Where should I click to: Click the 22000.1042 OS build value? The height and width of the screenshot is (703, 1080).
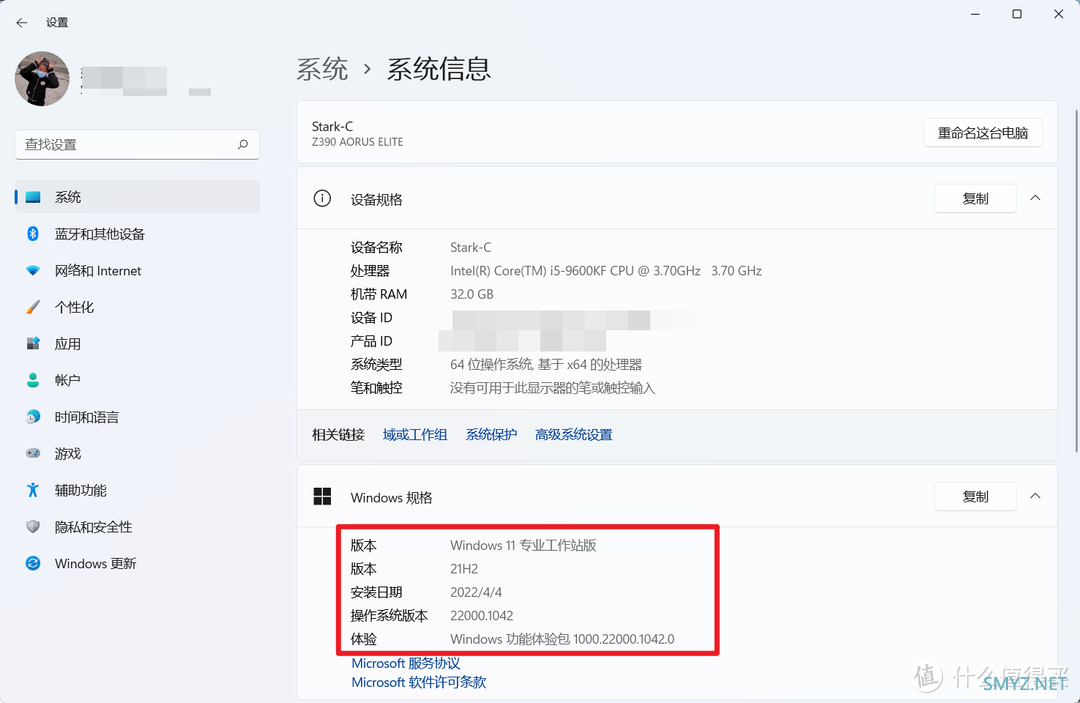point(481,616)
